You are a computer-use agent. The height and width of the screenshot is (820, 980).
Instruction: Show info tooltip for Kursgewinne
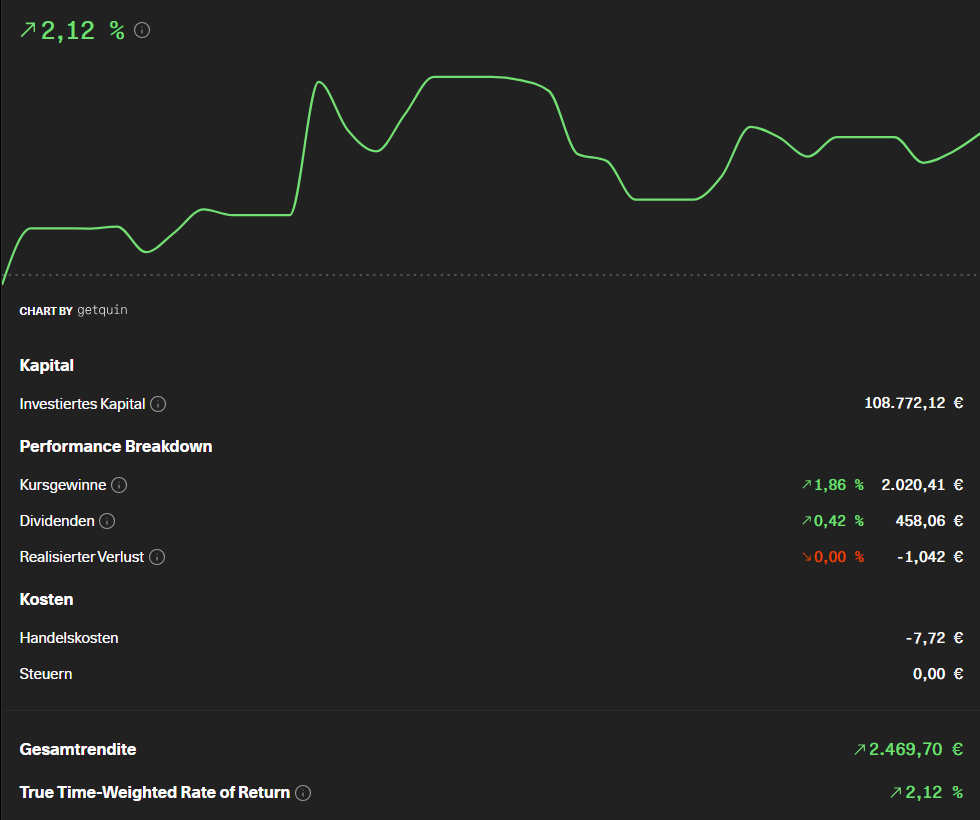tap(119, 485)
